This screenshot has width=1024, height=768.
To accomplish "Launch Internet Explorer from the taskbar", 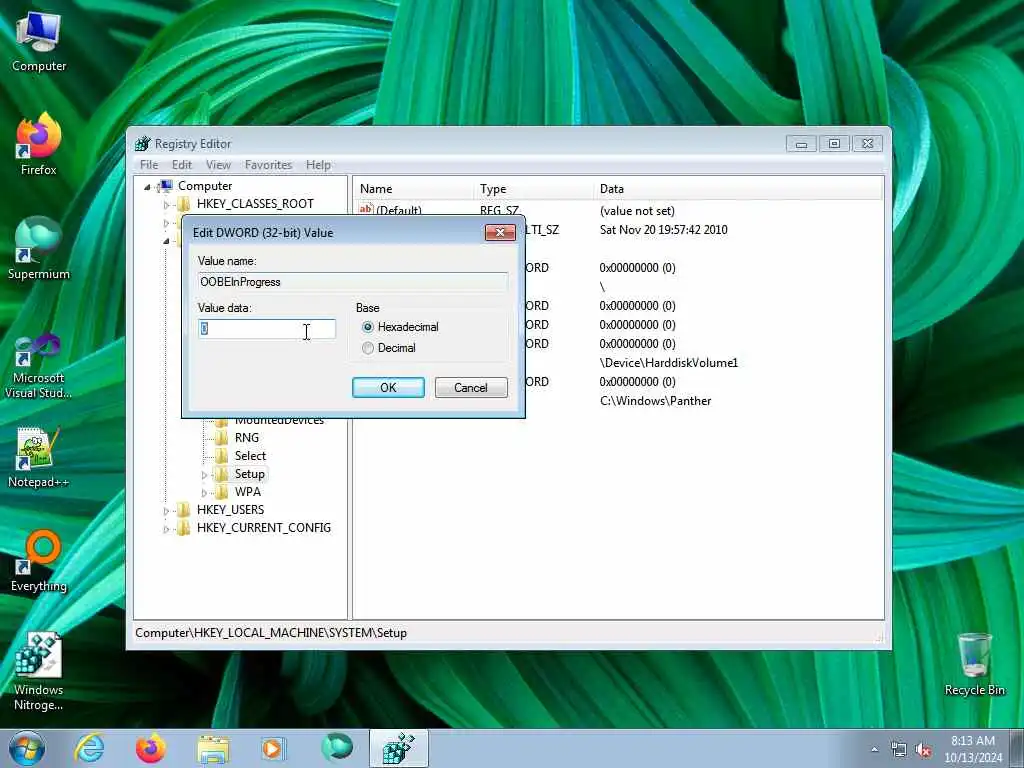I will 89,748.
